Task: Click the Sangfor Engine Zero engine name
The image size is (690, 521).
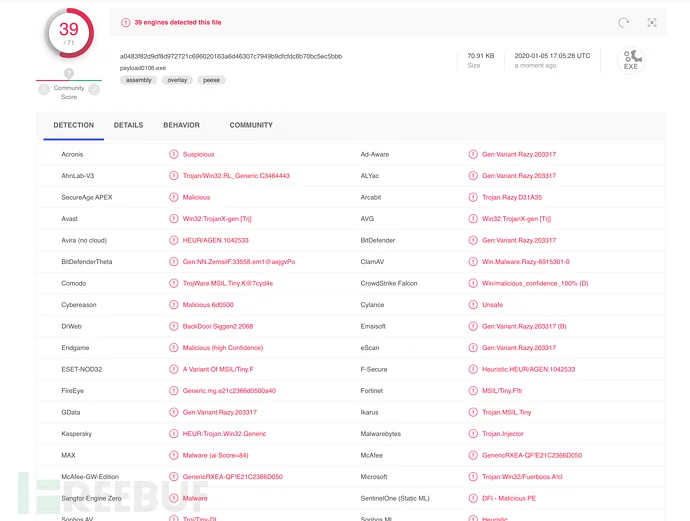Action: [x=91, y=498]
